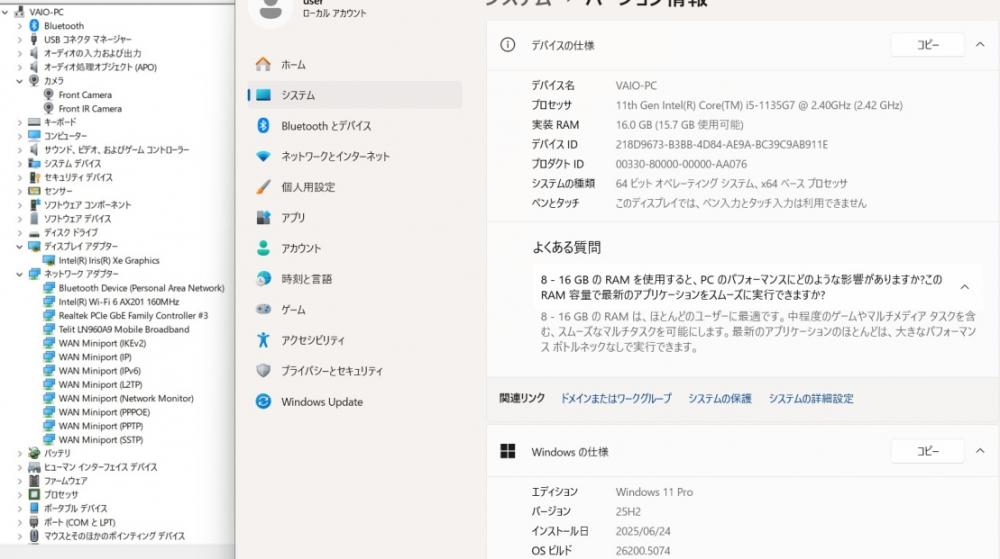Click the Front Camera device icon

click(48, 94)
